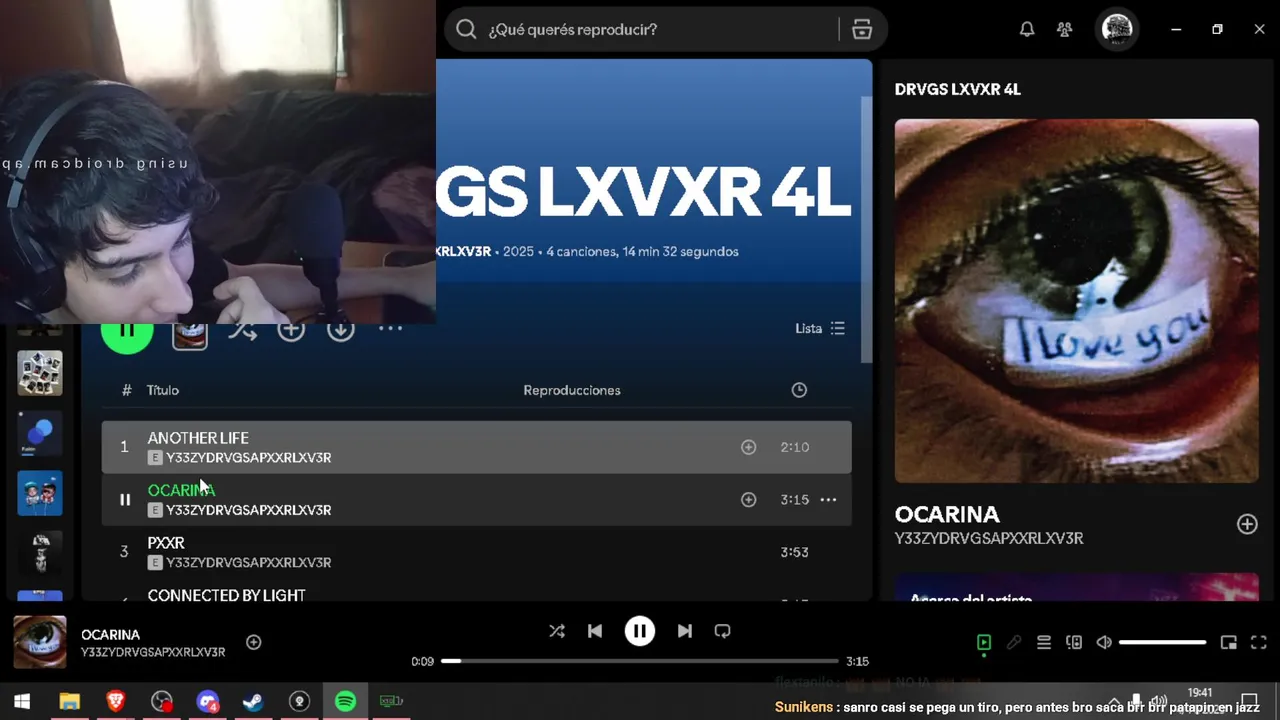The width and height of the screenshot is (1280, 720).
Task: Click the Título column header
Action: 163,390
